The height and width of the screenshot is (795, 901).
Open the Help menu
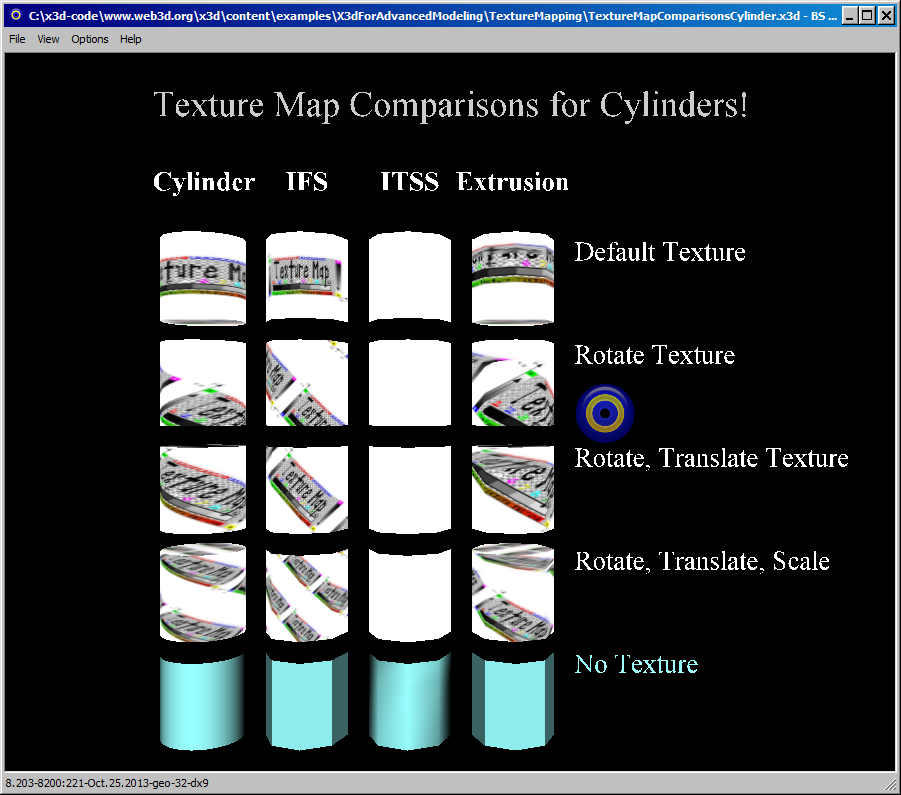tap(131, 39)
